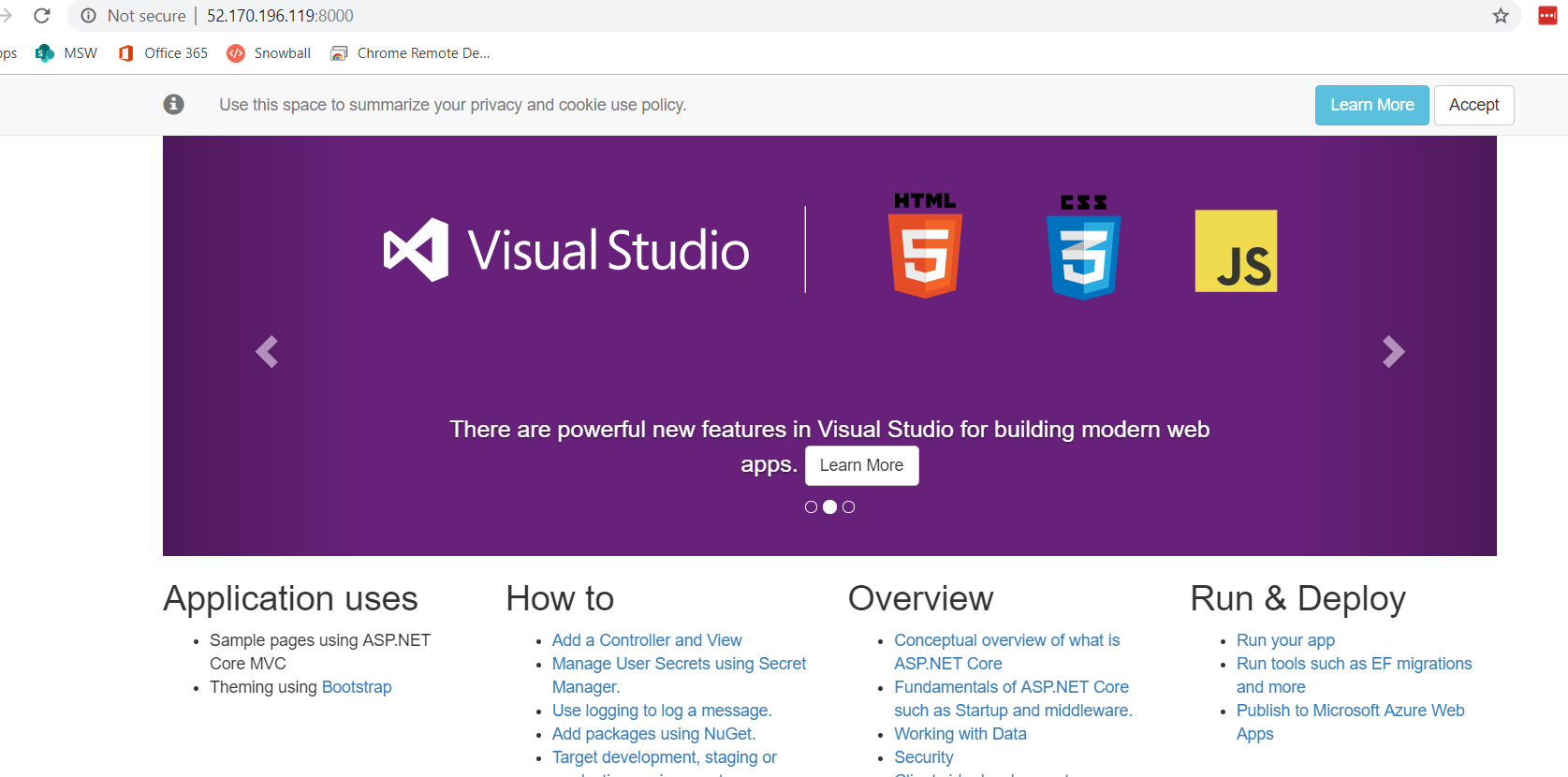Click the address bar URL
This screenshot has width=1568, height=777.
point(280,16)
